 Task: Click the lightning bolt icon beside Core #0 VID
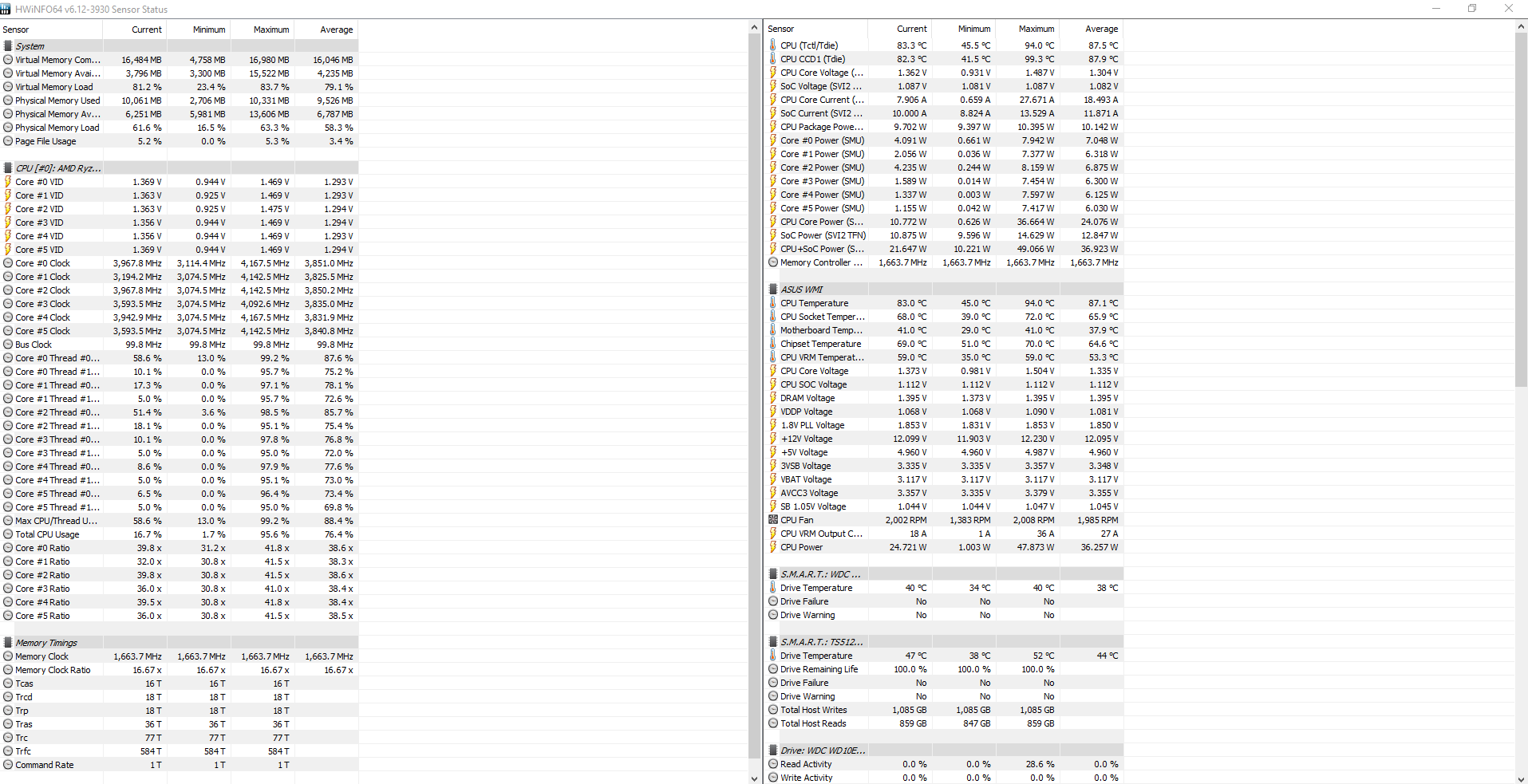pos(8,182)
